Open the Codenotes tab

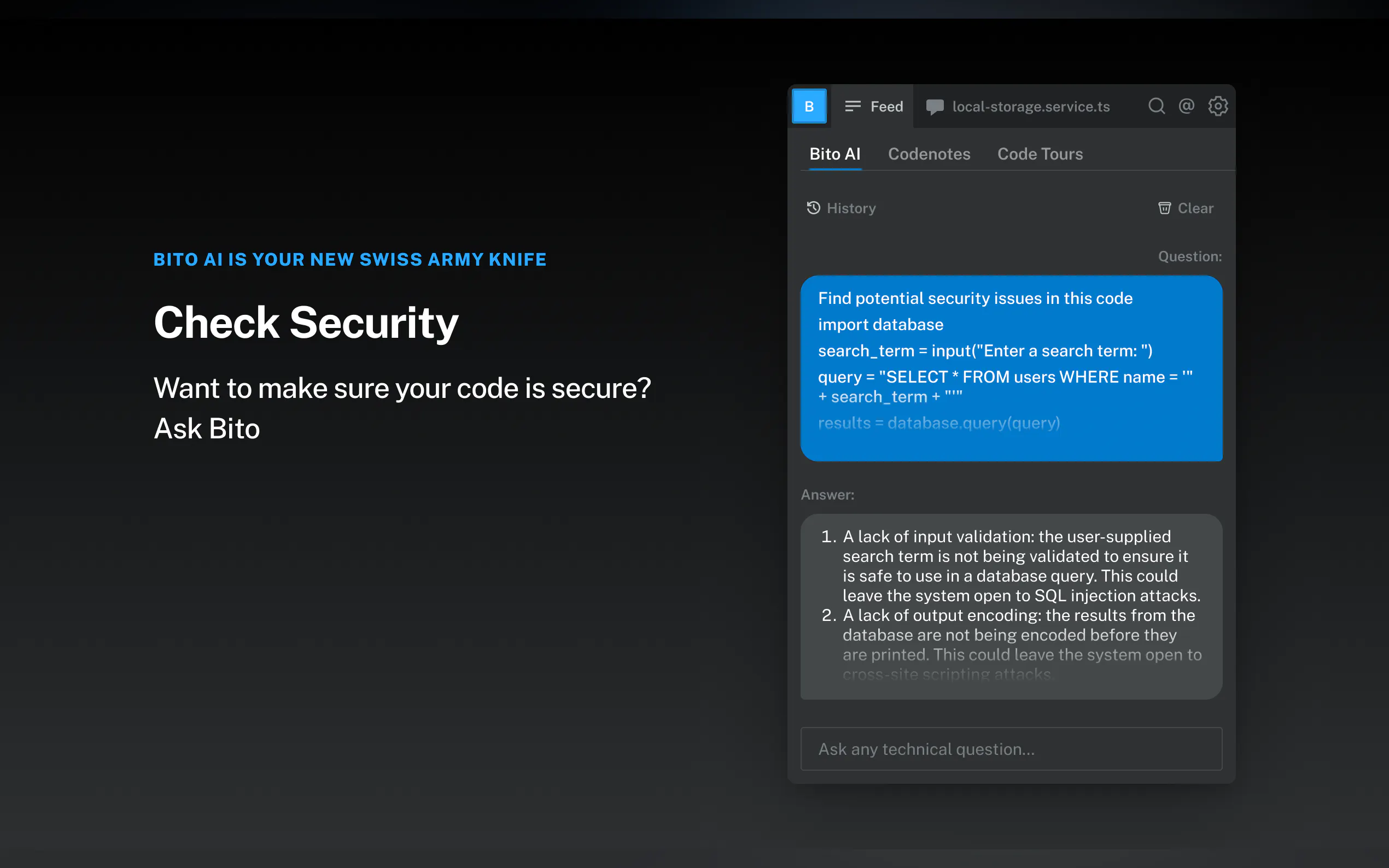click(x=929, y=154)
